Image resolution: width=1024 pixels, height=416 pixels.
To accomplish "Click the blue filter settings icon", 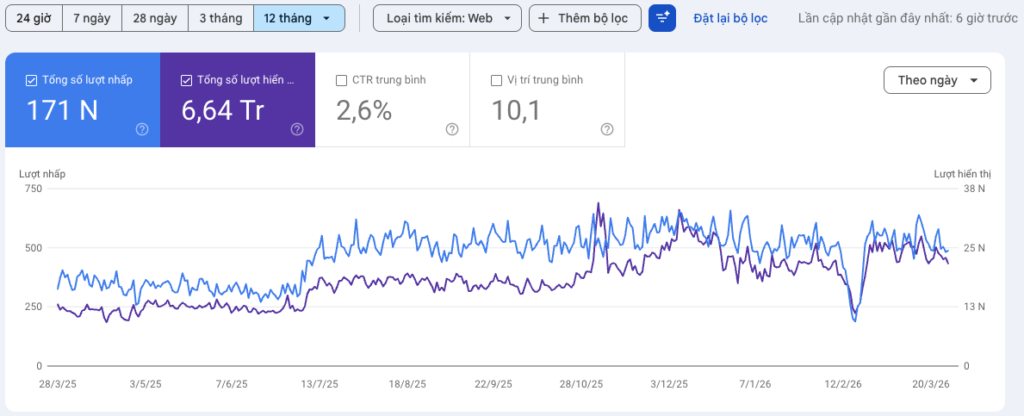I will [662, 18].
